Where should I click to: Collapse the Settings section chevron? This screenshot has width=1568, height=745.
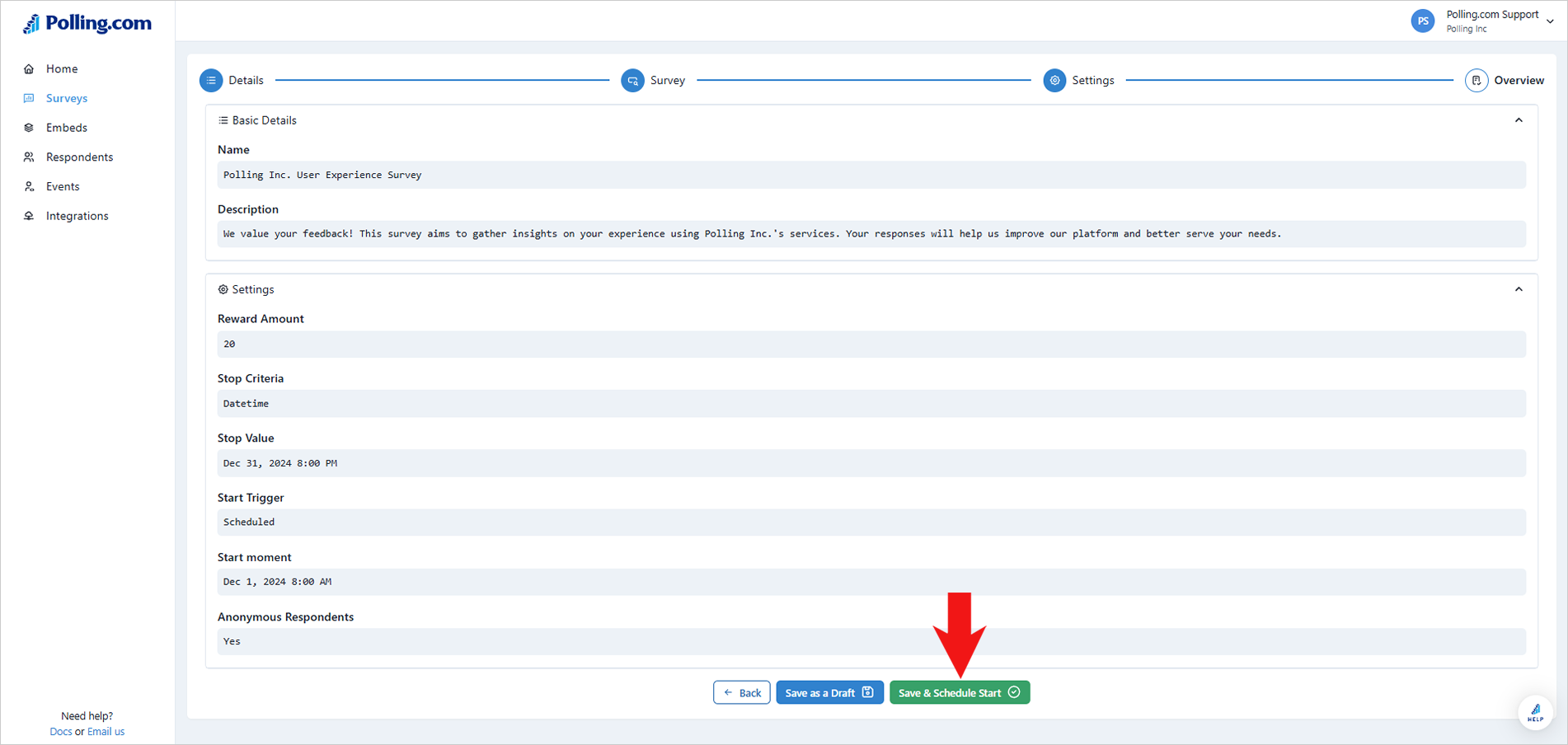pyautogui.click(x=1519, y=289)
